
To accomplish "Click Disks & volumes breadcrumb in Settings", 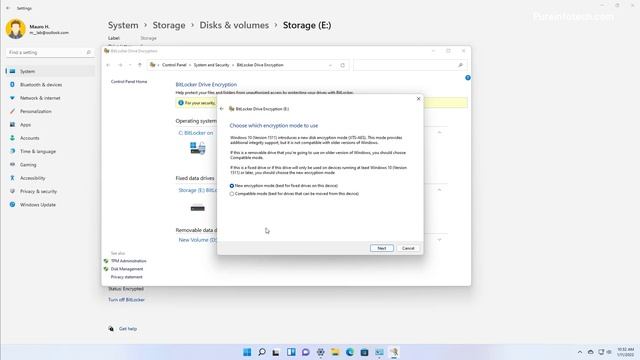I will click(x=234, y=25).
